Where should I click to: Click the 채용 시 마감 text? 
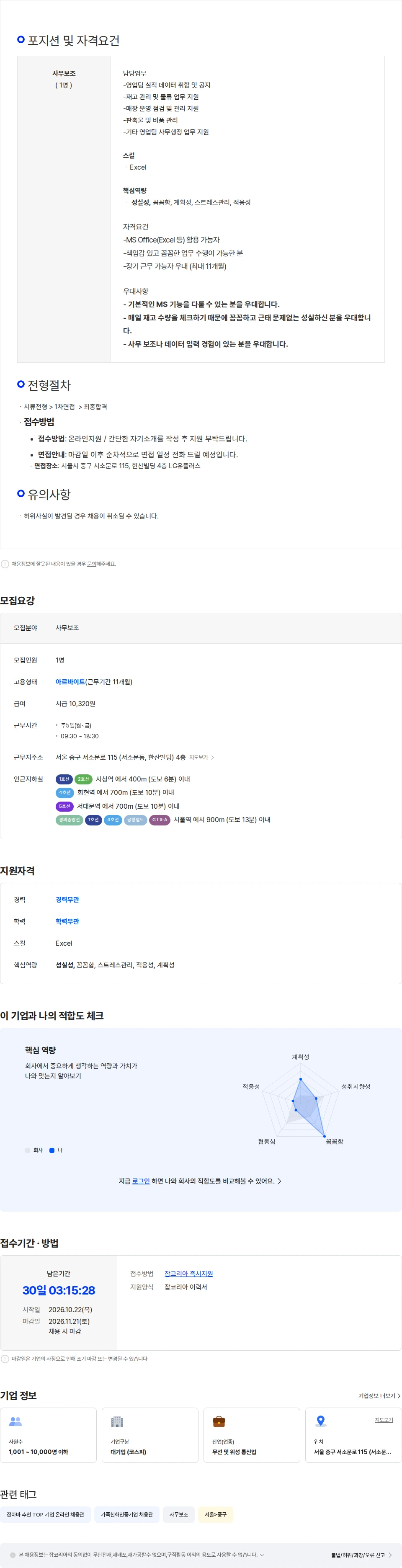coord(65,1331)
